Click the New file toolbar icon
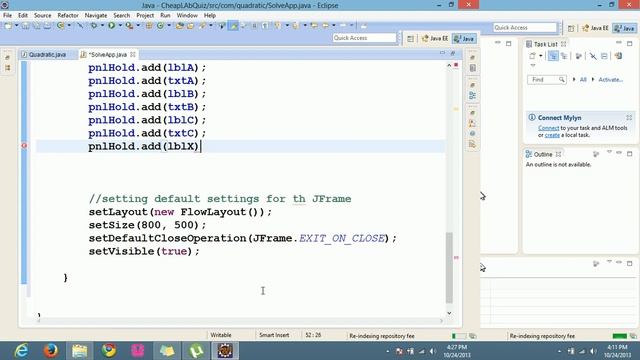 click(8, 26)
